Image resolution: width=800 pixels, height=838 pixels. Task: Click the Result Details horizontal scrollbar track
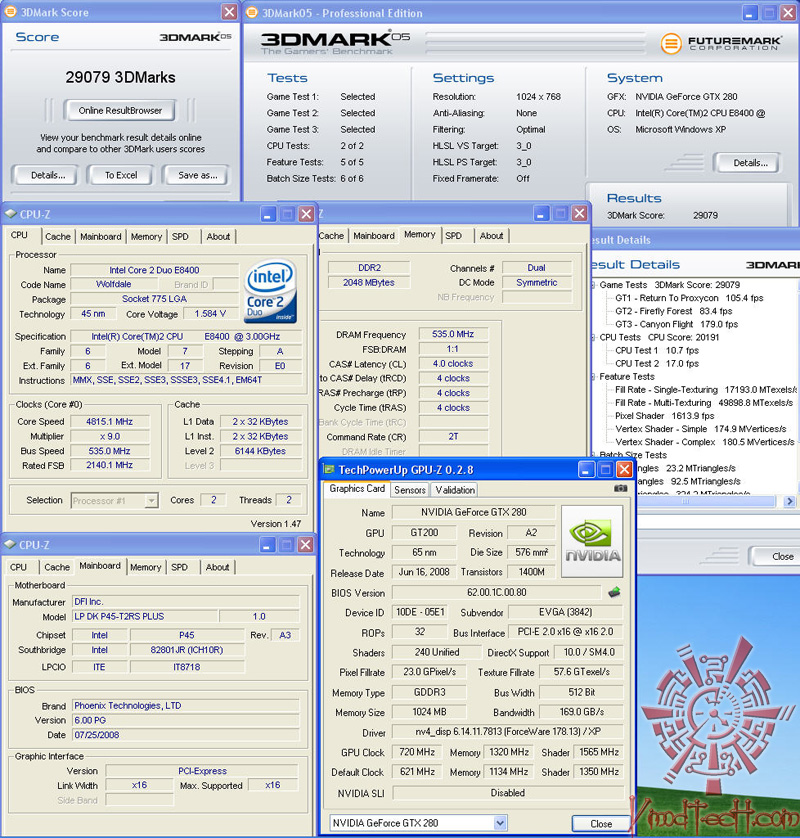click(x=686, y=501)
